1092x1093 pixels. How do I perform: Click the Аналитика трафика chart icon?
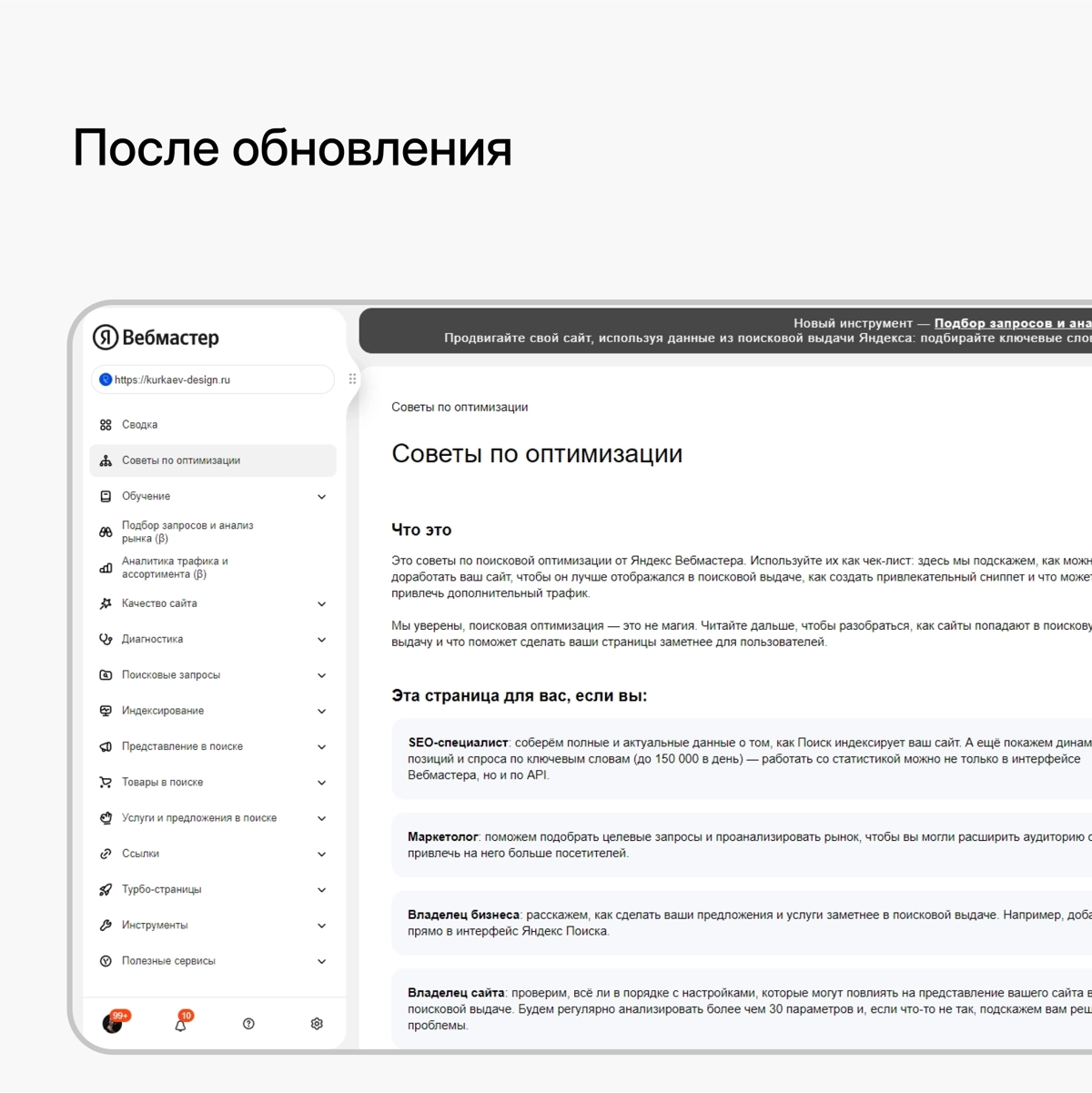tap(106, 568)
